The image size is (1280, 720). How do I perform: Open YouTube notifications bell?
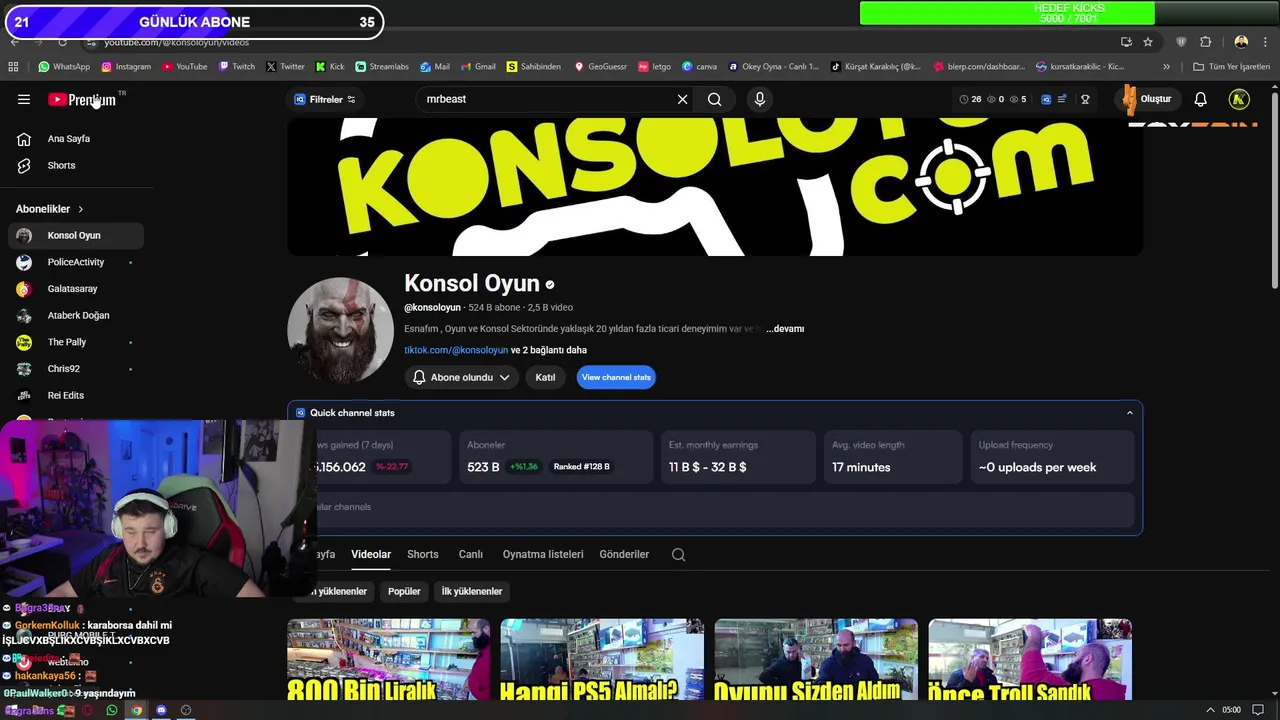tap(1201, 99)
